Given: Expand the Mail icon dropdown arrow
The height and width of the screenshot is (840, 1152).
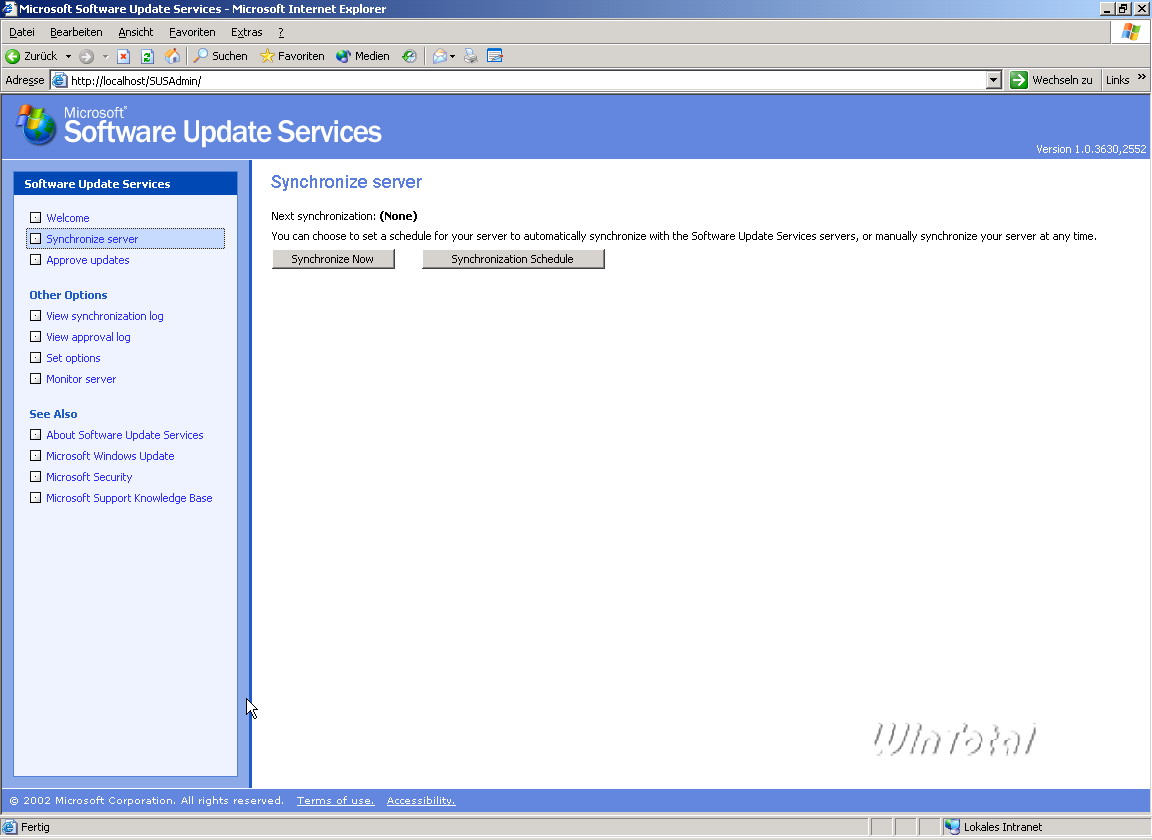Looking at the screenshot, I should pos(453,56).
